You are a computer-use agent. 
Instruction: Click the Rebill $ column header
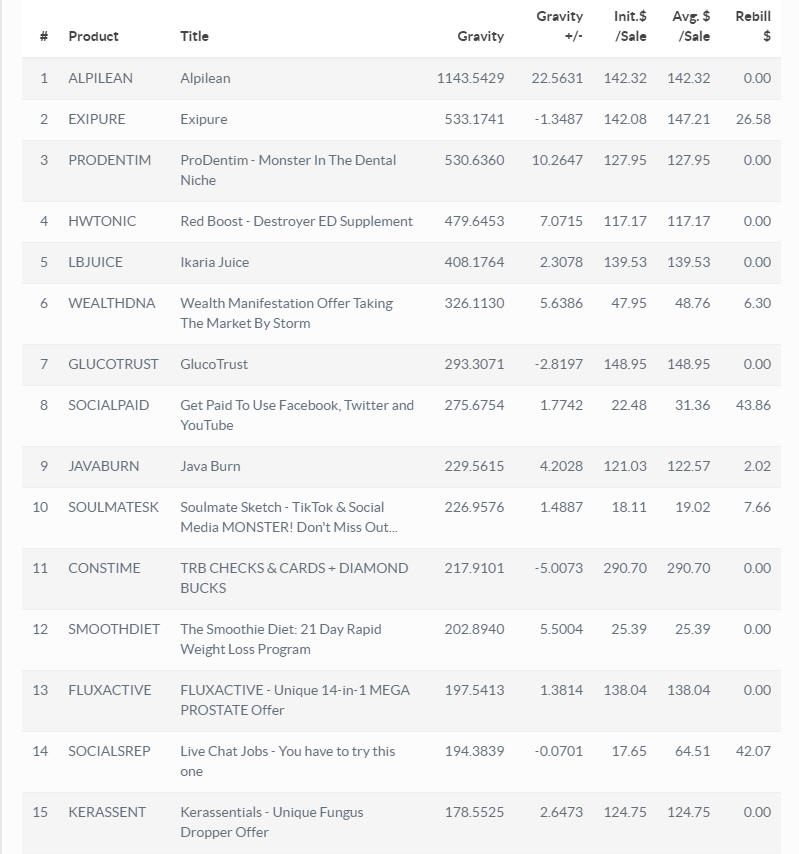pyautogui.click(x=753, y=26)
